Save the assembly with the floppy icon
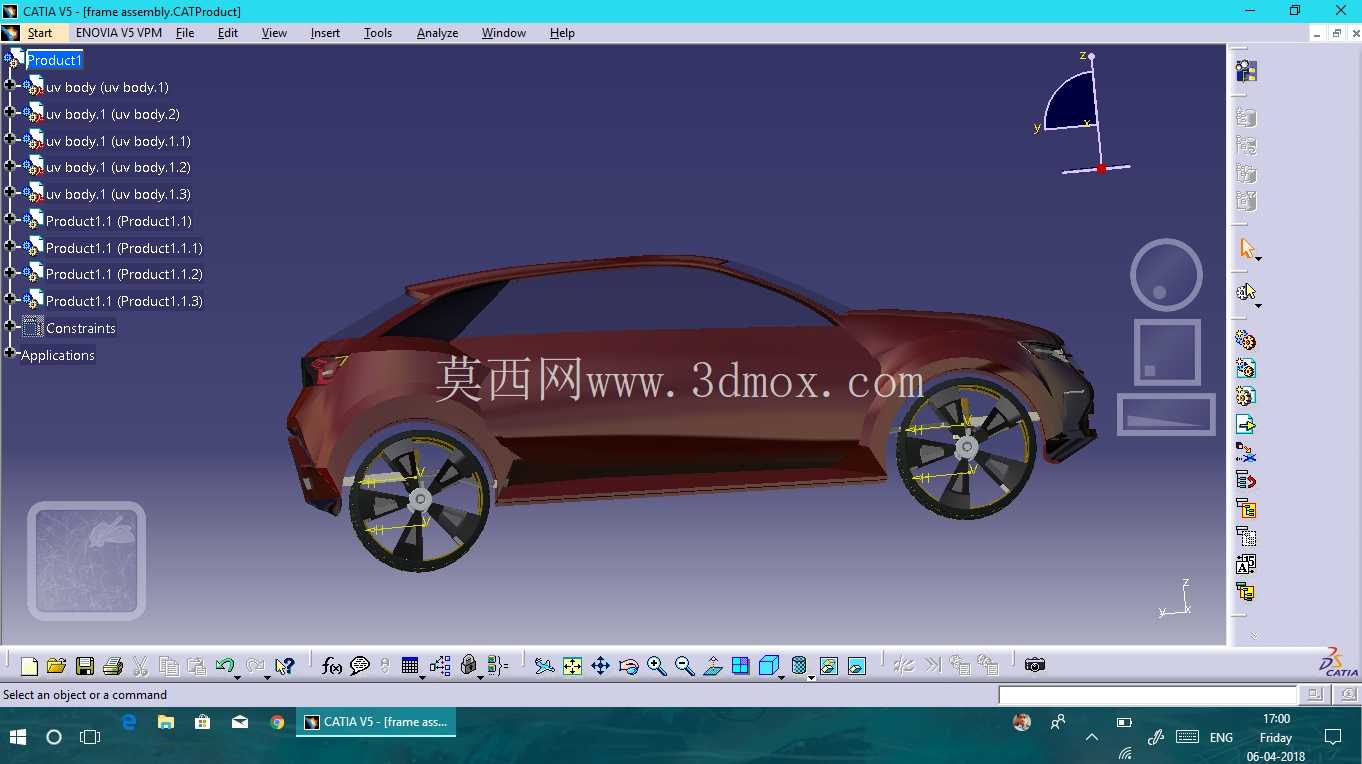The width and height of the screenshot is (1362, 764). 85,666
